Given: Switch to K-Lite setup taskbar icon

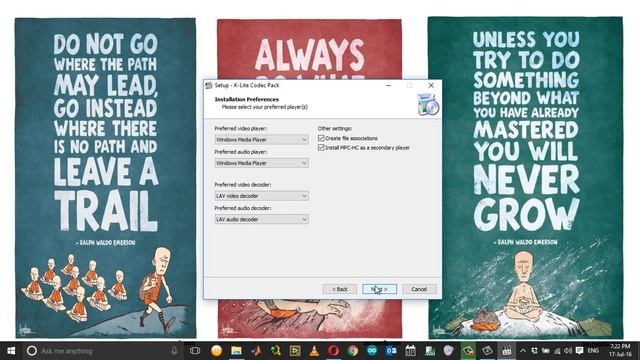Looking at the screenshot, I should 507,351.
